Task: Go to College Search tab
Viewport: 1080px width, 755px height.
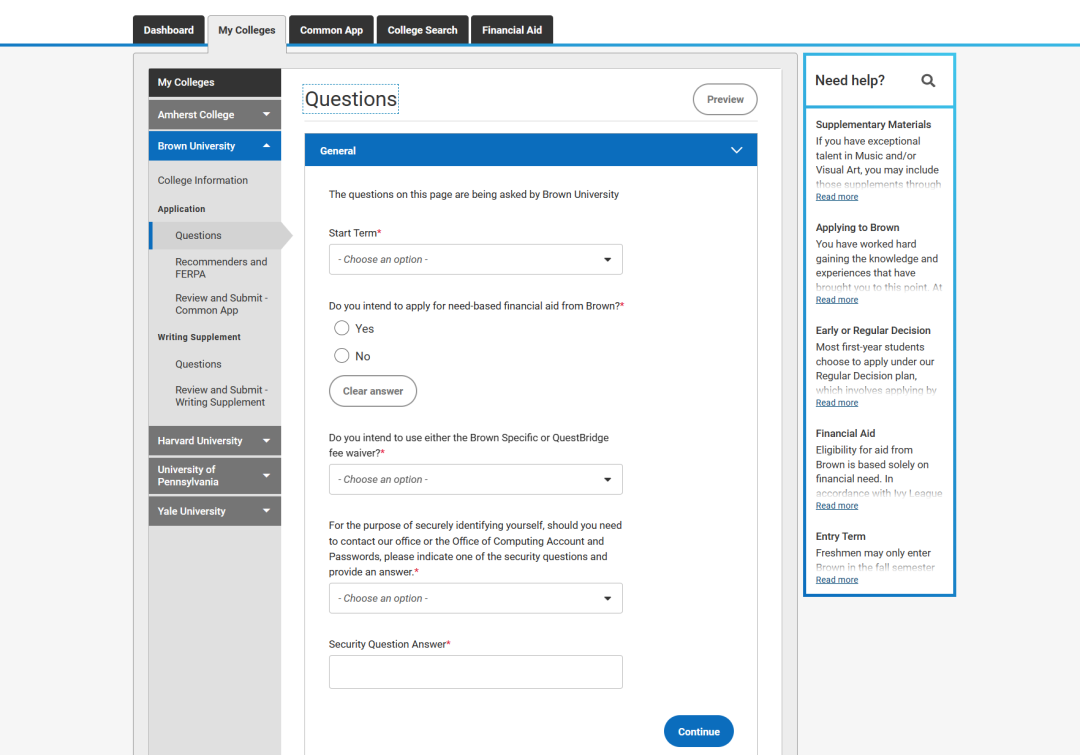Action: [422, 30]
